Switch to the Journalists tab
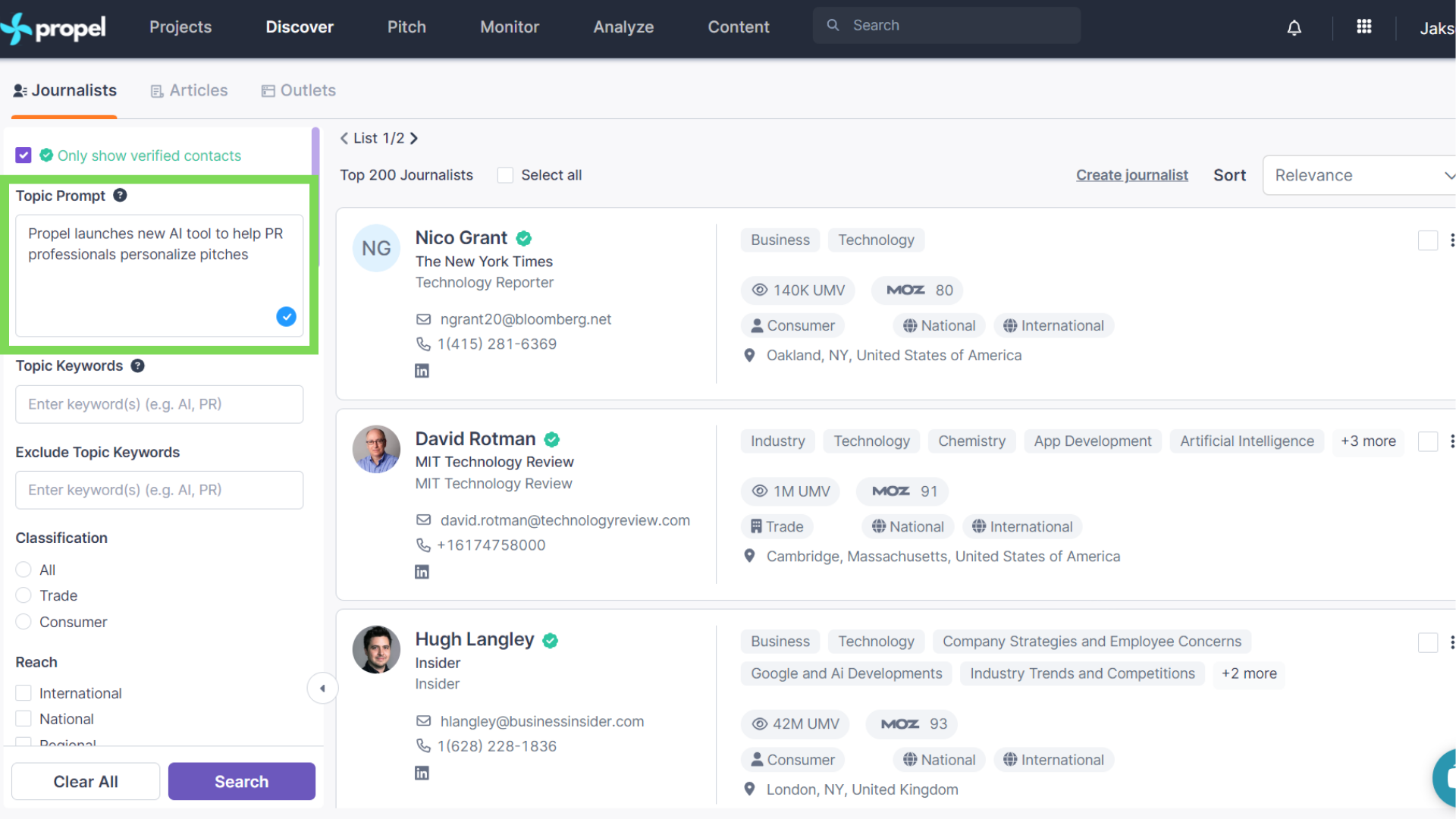 coord(65,90)
